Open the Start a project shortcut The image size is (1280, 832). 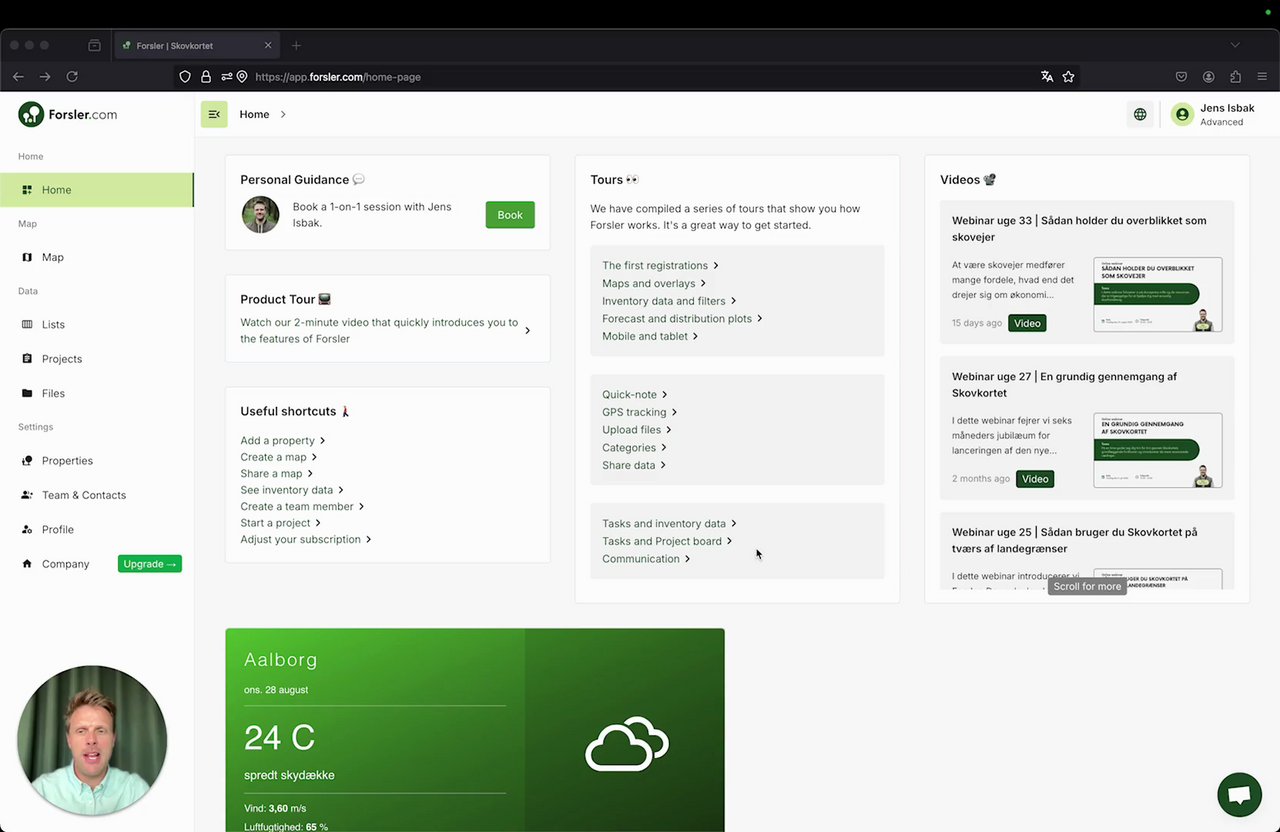[280, 523]
